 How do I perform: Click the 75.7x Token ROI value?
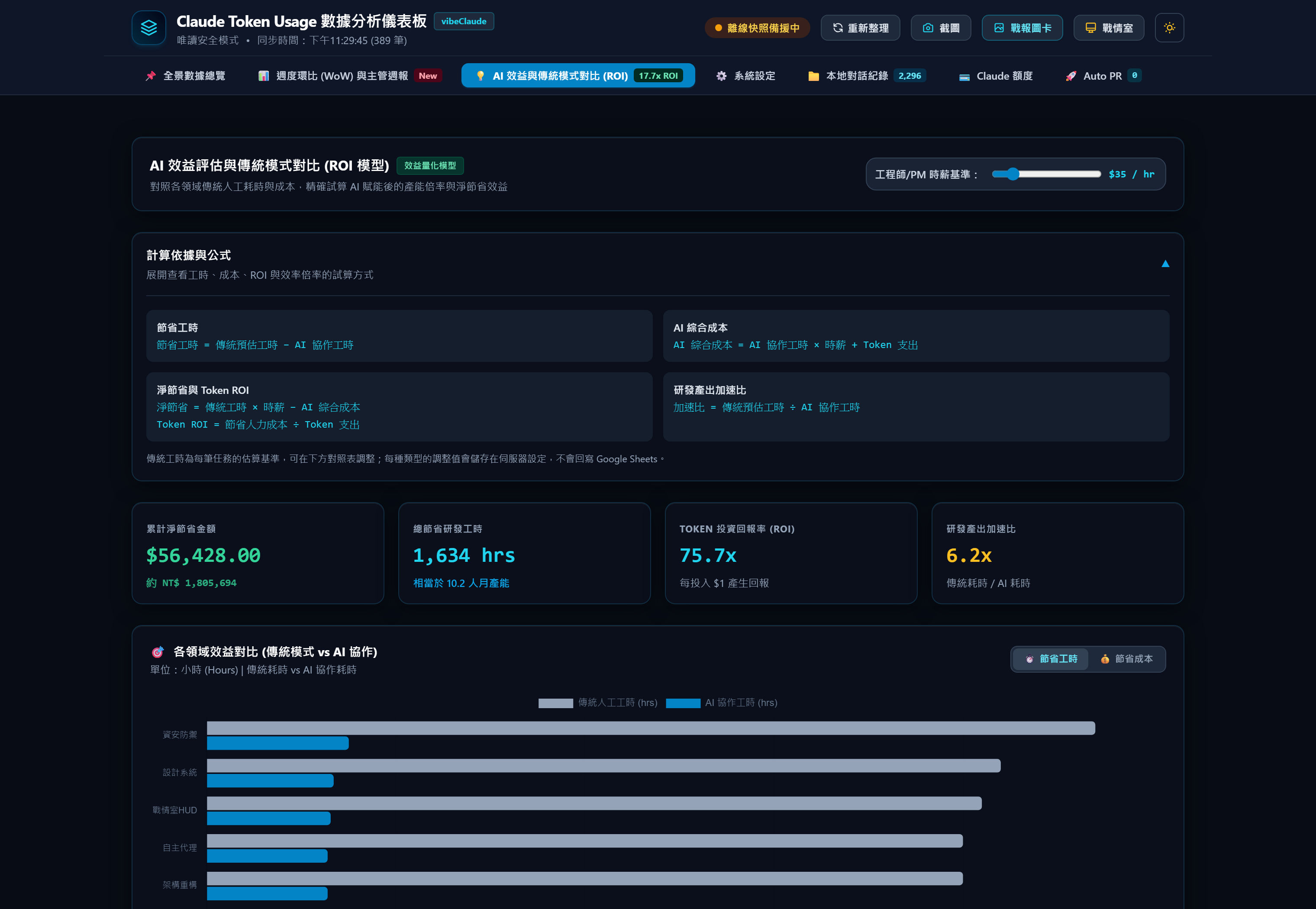[708, 556]
